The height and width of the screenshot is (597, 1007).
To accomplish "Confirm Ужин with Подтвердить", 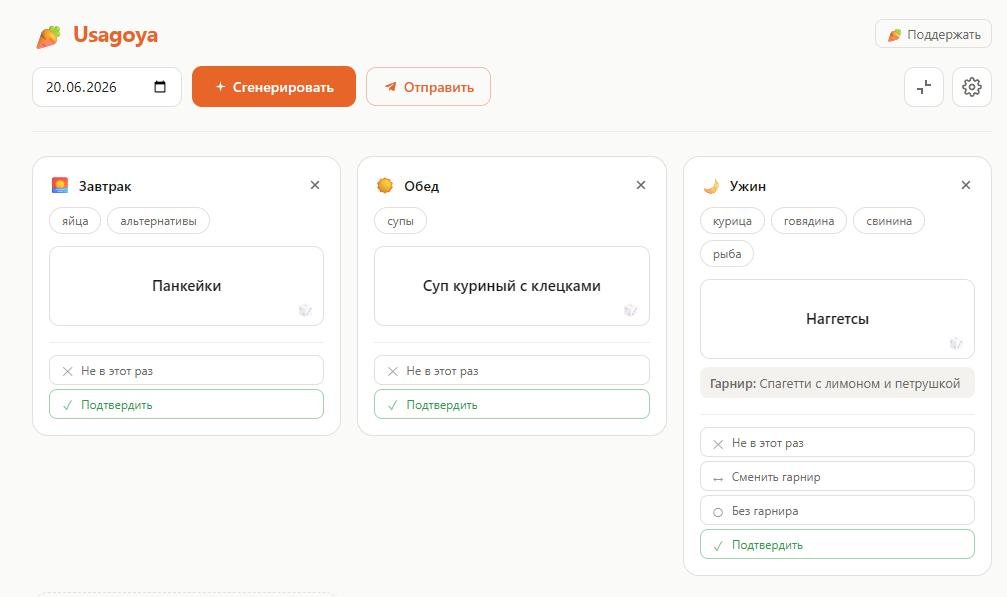I will [x=837, y=544].
